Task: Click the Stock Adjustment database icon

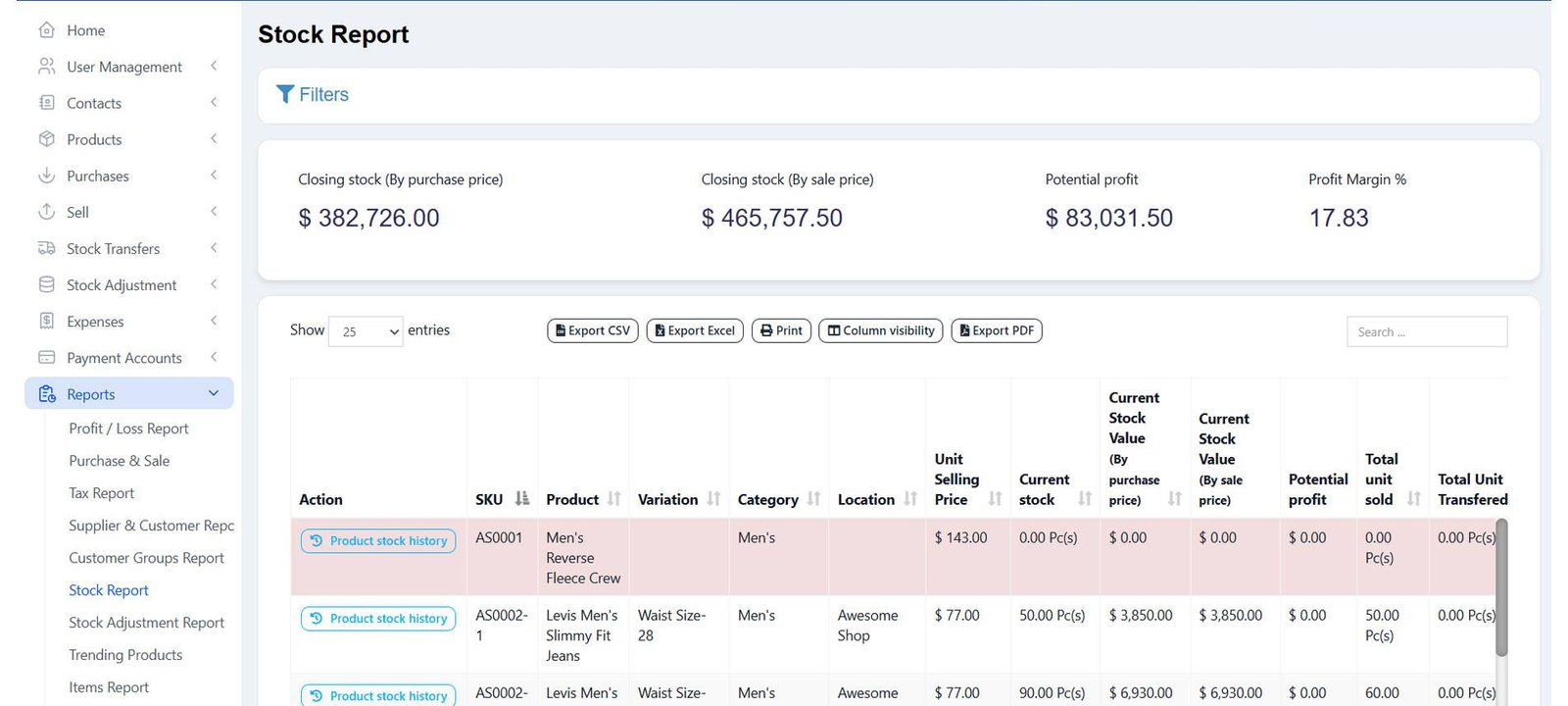Action: click(x=46, y=284)
